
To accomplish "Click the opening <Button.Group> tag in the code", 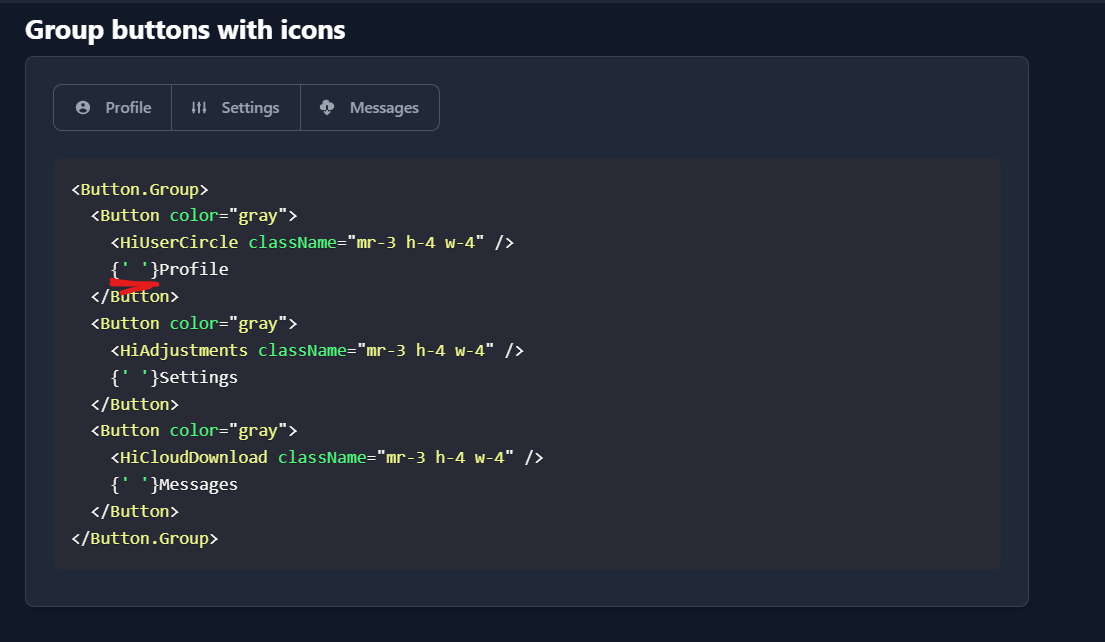I will point(138,188).
